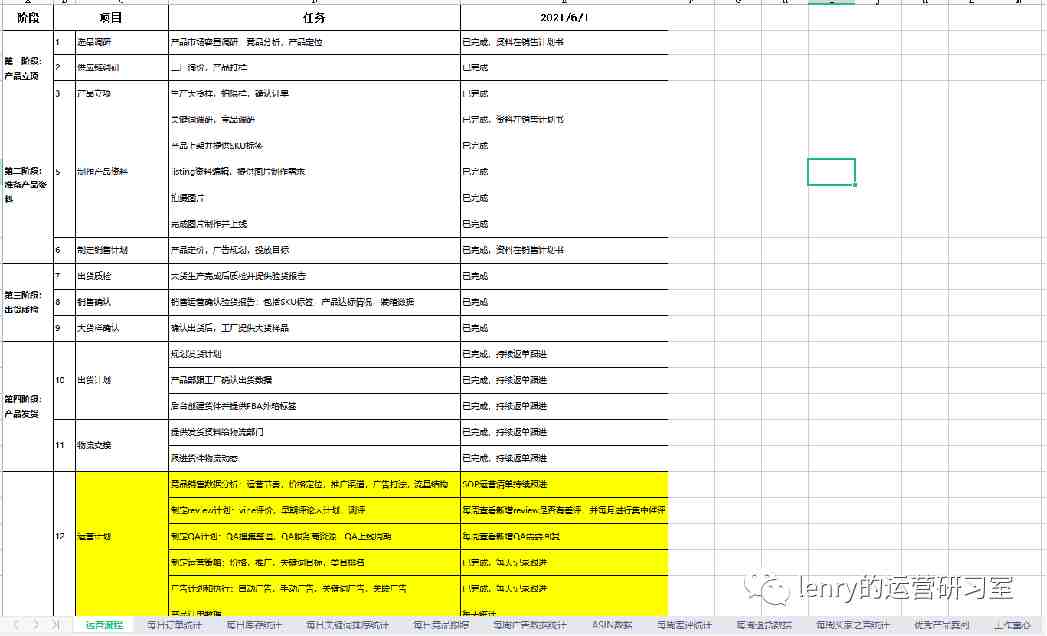Screen dimensions: 1047x636
Task: Select the 出货计划 project cell
Action: click(122, 380)
